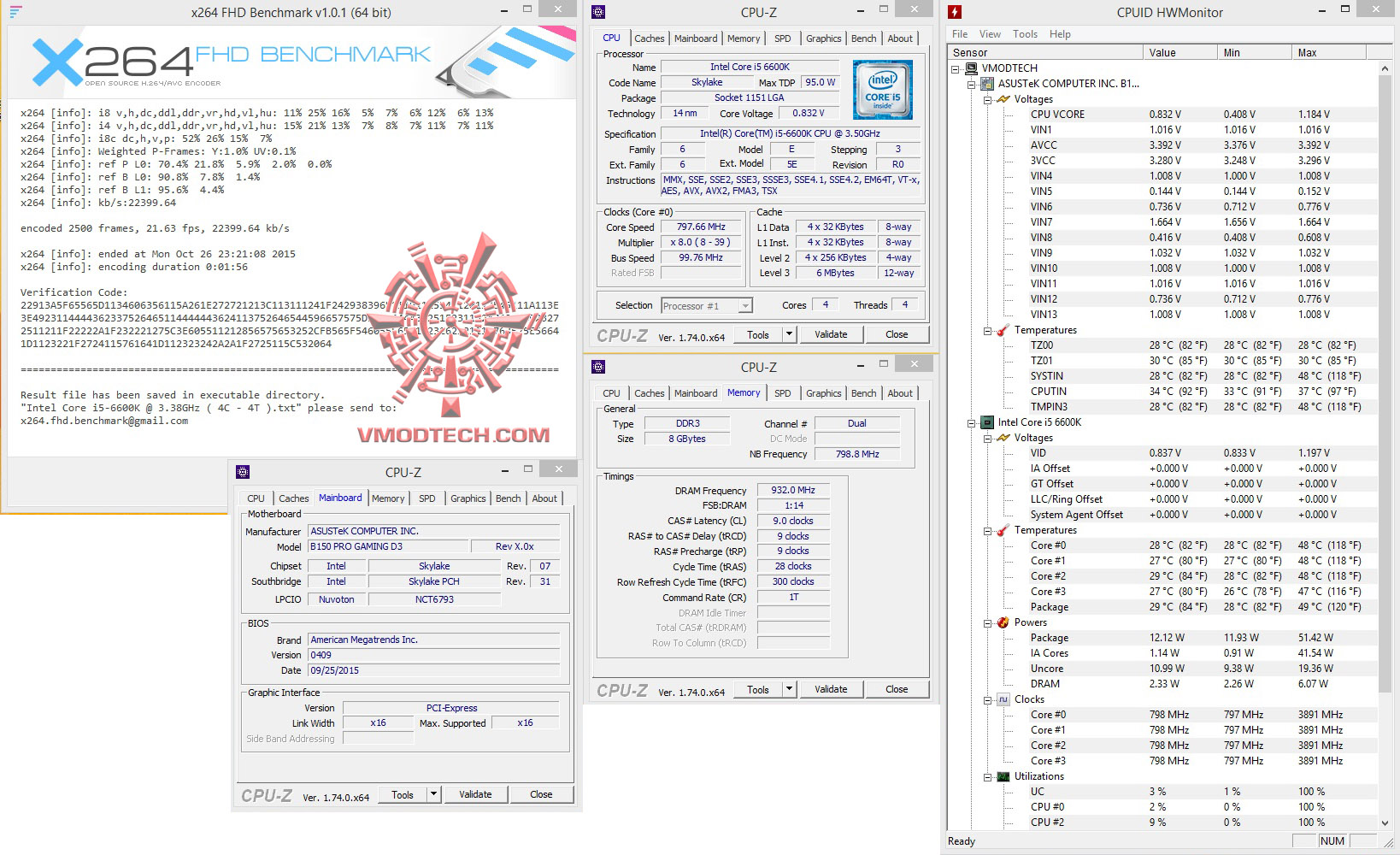This screenshot has height=855, width=1400.
Task: Open the Tools dropdown arrow in the CPU-Z Mainboard window
Action: tap(433, 794)
